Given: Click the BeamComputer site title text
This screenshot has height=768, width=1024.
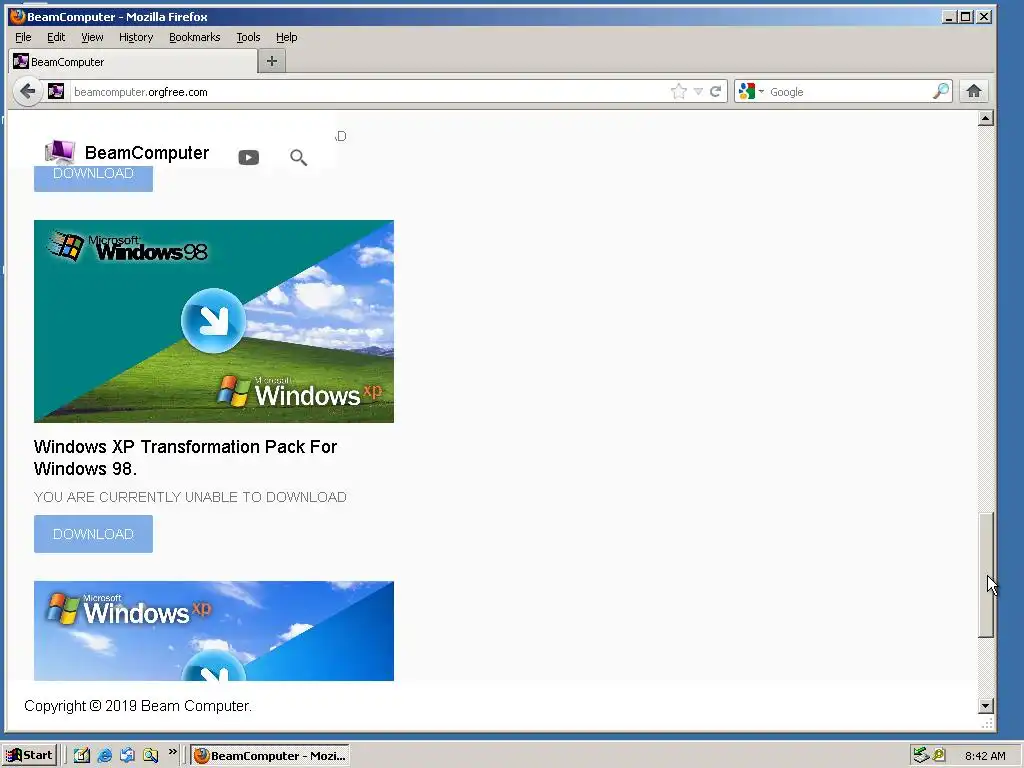Looking at the screenshot, I should pos(147,153).
